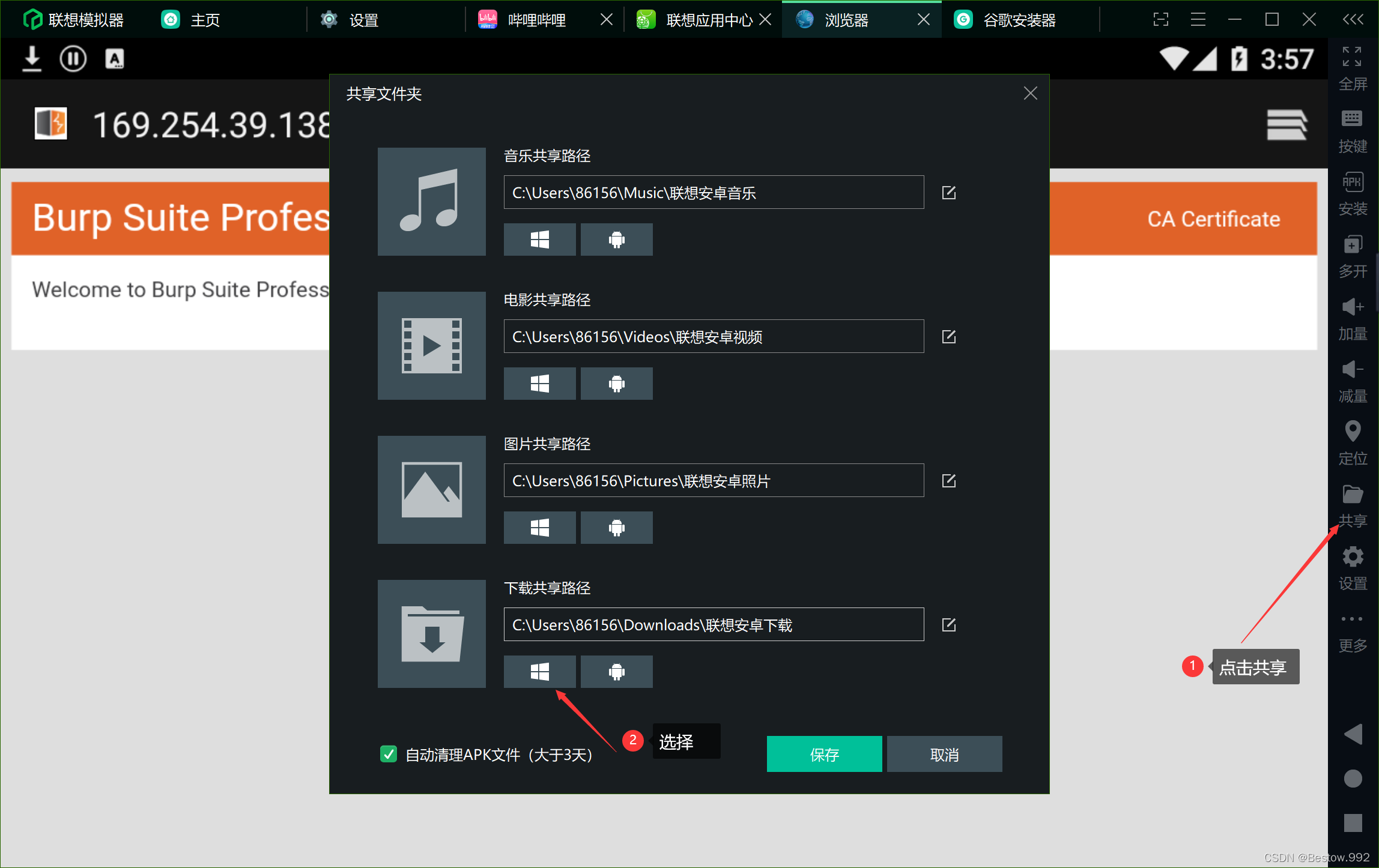This screenshot has height=868, width=1379.
Task: Open Windows folder for movie share path
Action: pos(539,384)
